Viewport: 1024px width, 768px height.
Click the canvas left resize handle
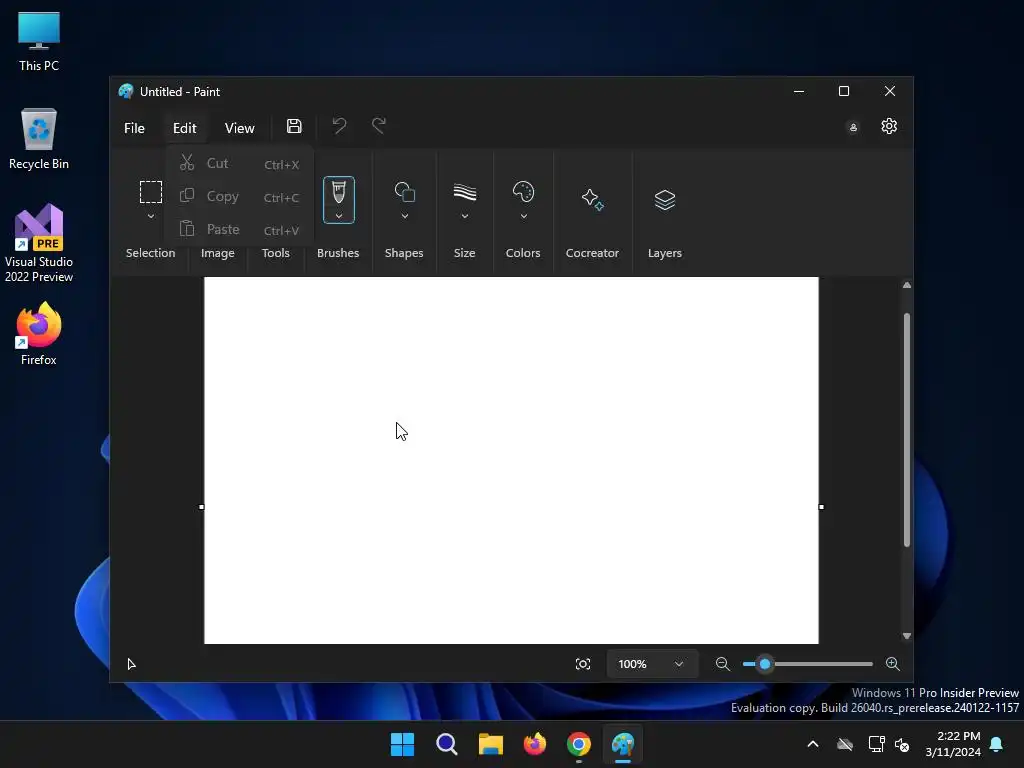pyautogui.click(x=201, y=507)
